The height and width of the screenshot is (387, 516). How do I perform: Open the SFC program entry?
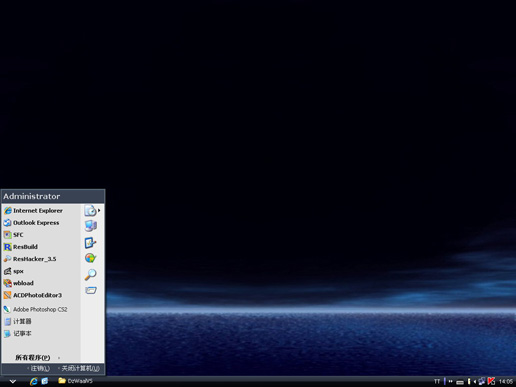[x=41, y=235]
